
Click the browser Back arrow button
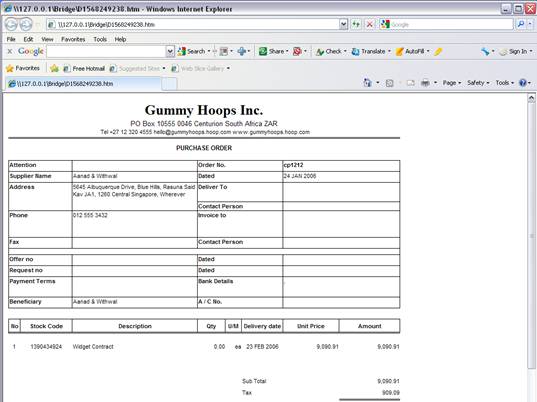pos(11,24)
